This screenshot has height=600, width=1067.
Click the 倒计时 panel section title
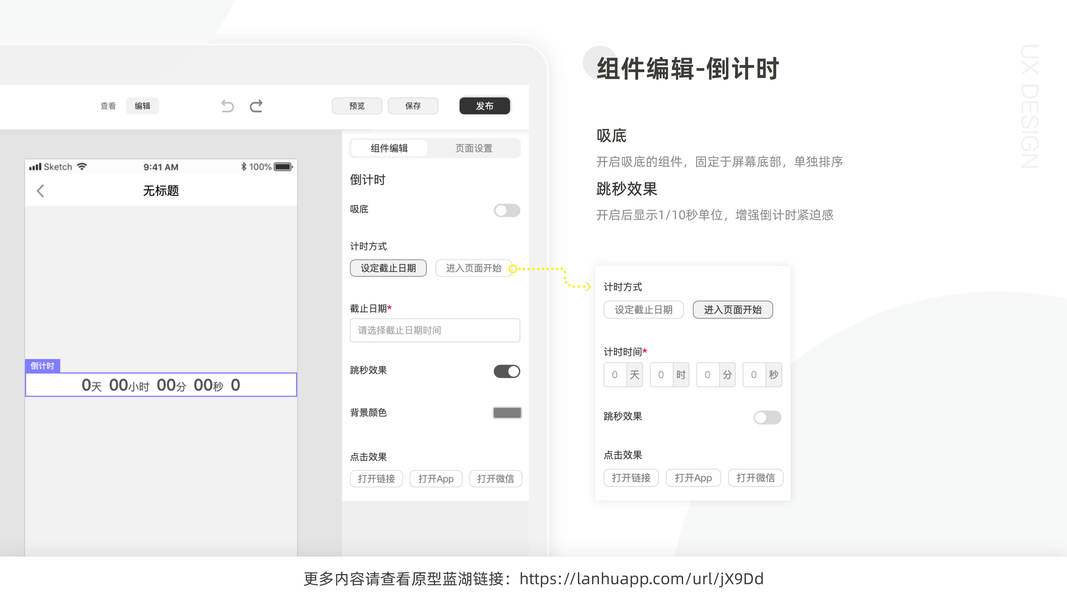coord(367,180)
